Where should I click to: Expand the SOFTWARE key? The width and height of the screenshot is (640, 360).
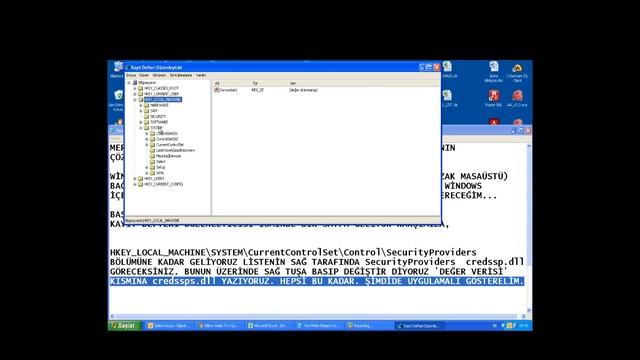point(141,122)
